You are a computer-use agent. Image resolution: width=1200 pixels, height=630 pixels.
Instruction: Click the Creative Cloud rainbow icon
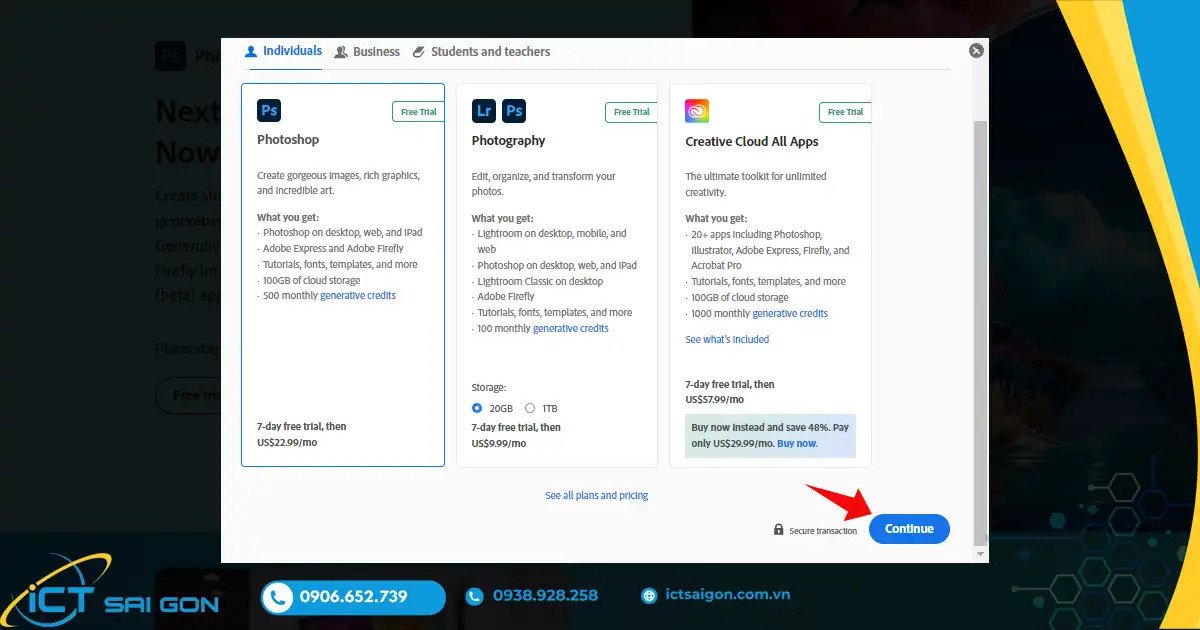click(x=697, y=111)
